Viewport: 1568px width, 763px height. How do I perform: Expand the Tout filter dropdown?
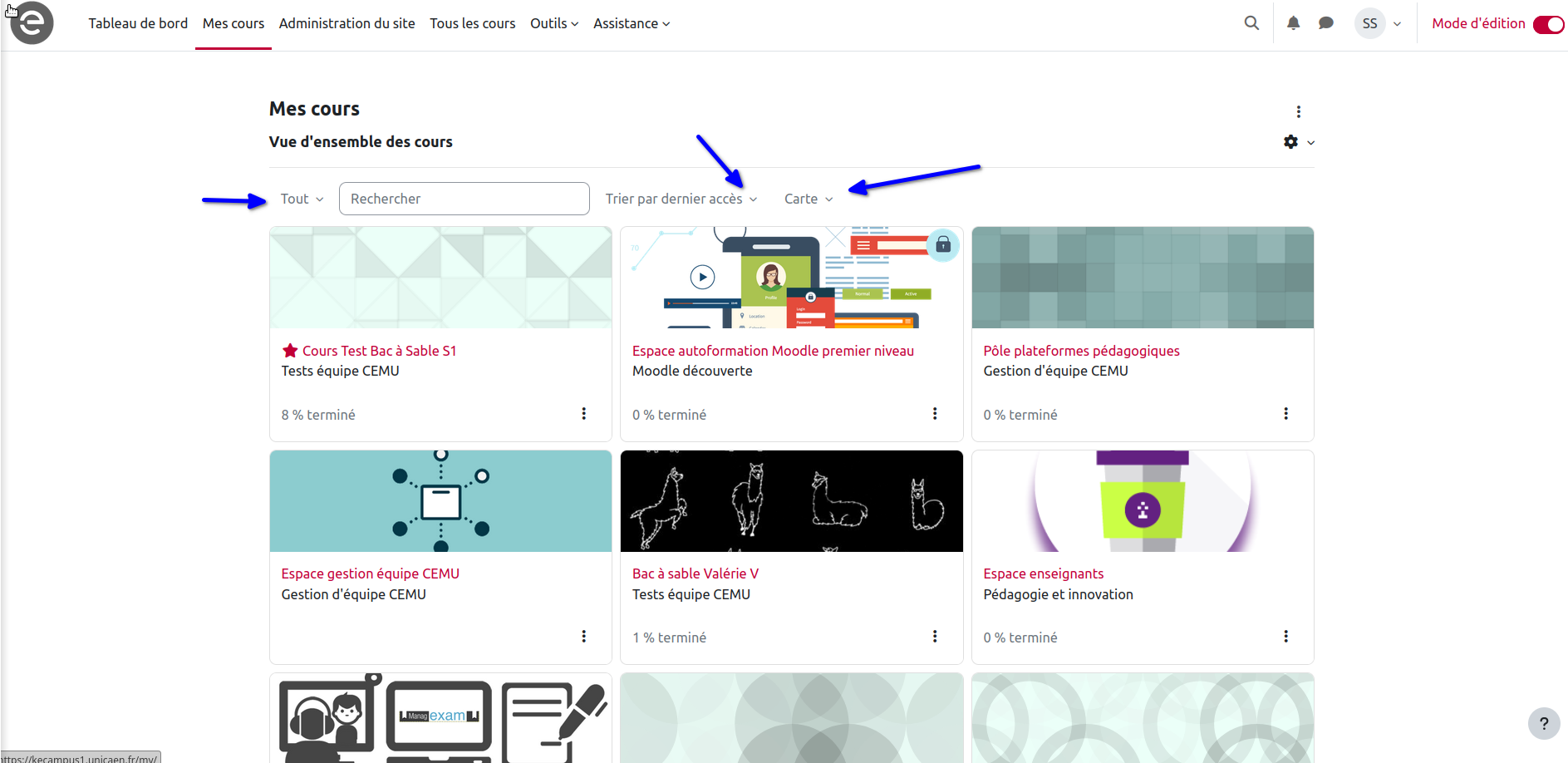click(302, 199)
